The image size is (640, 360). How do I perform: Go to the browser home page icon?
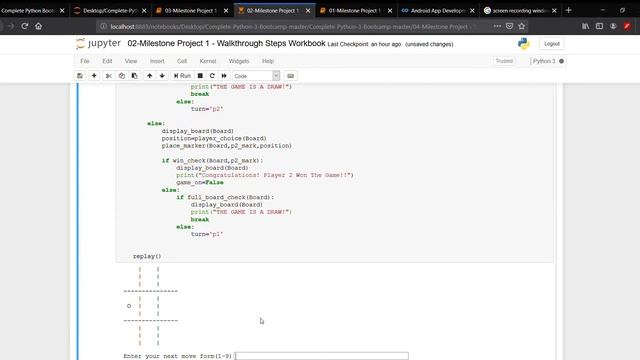coord(38,26)
